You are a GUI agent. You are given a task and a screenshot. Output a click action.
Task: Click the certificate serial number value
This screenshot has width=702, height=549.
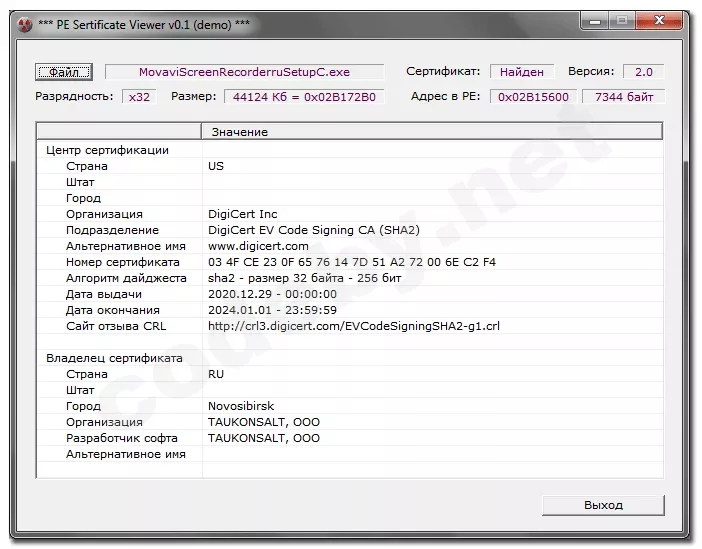[352, 262]
